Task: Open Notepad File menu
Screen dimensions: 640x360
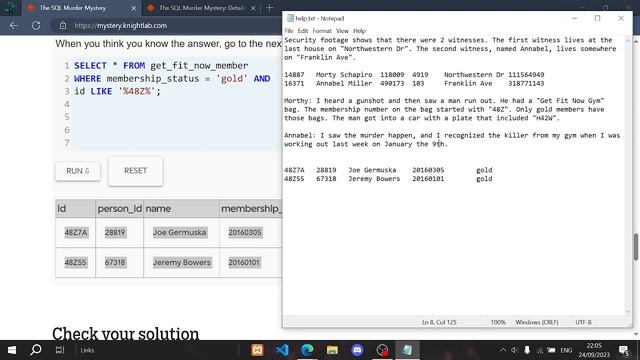Action: (x=289, y=31)
